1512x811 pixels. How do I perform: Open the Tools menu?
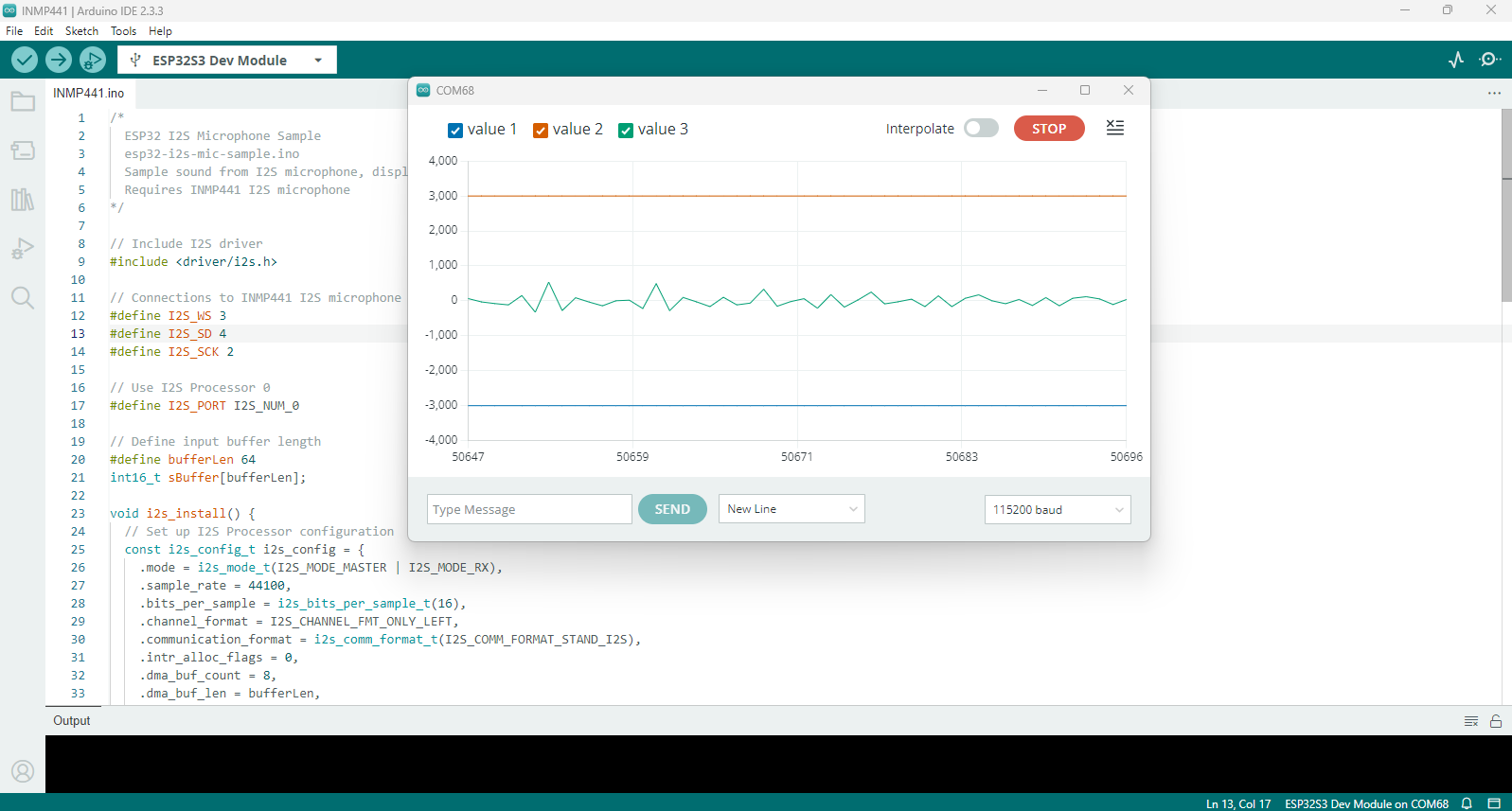tap(123, 31)
